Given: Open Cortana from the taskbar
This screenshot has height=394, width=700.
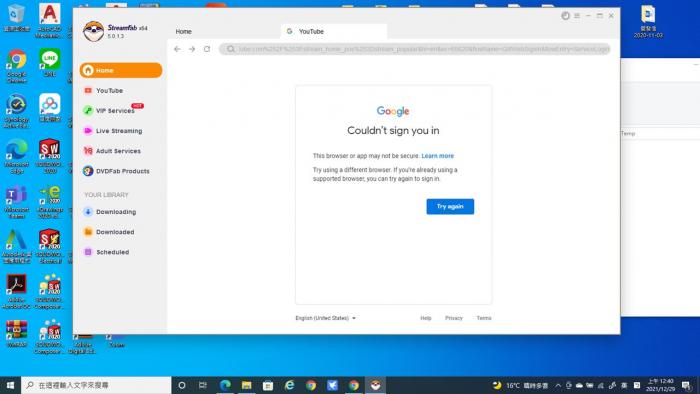Looking at the screenshot, I should click(182, 385).
